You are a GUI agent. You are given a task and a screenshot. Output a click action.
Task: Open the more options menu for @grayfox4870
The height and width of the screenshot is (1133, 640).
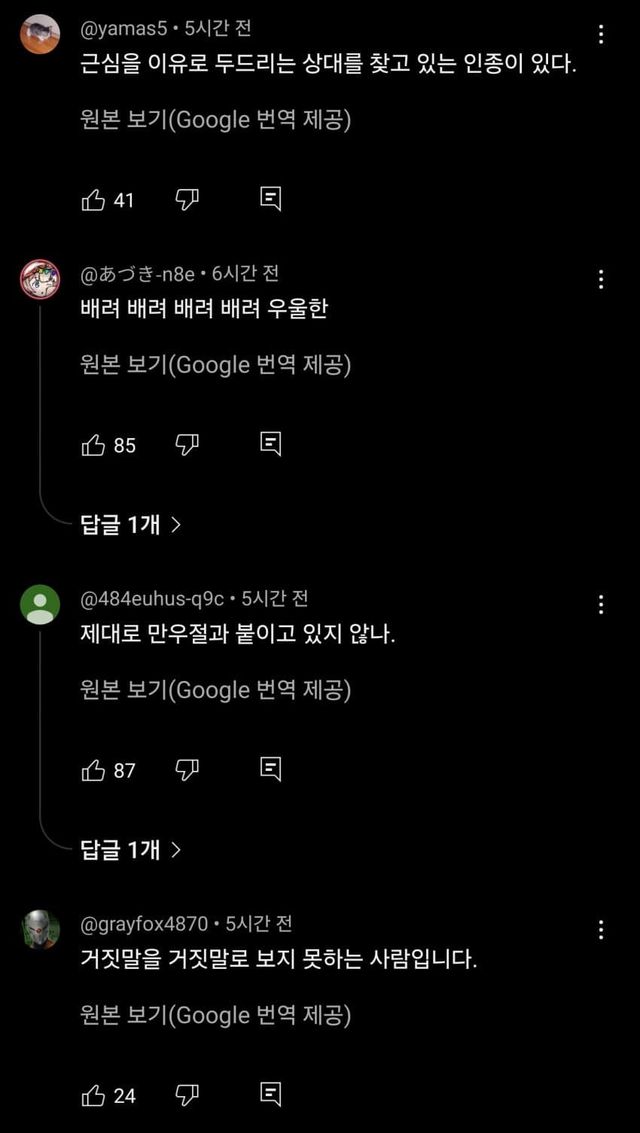601,930
